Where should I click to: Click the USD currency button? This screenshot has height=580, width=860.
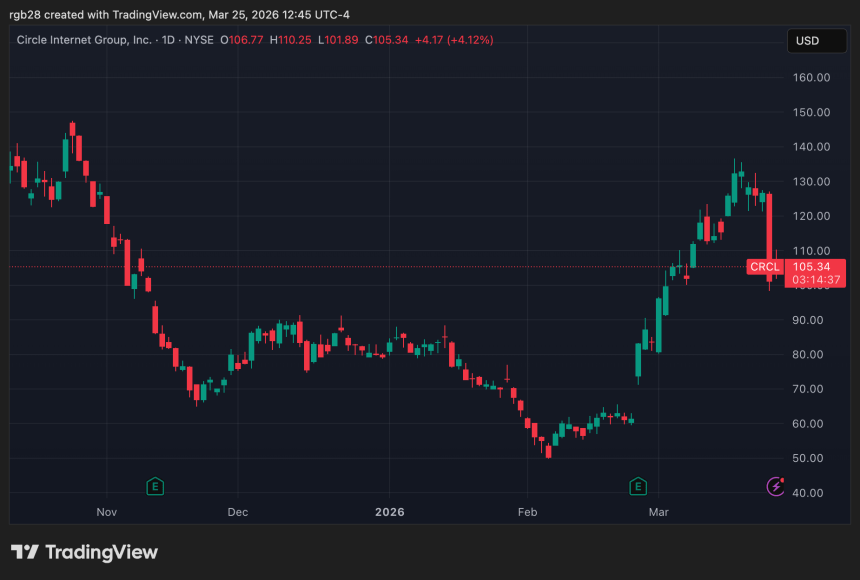(817, 41)
